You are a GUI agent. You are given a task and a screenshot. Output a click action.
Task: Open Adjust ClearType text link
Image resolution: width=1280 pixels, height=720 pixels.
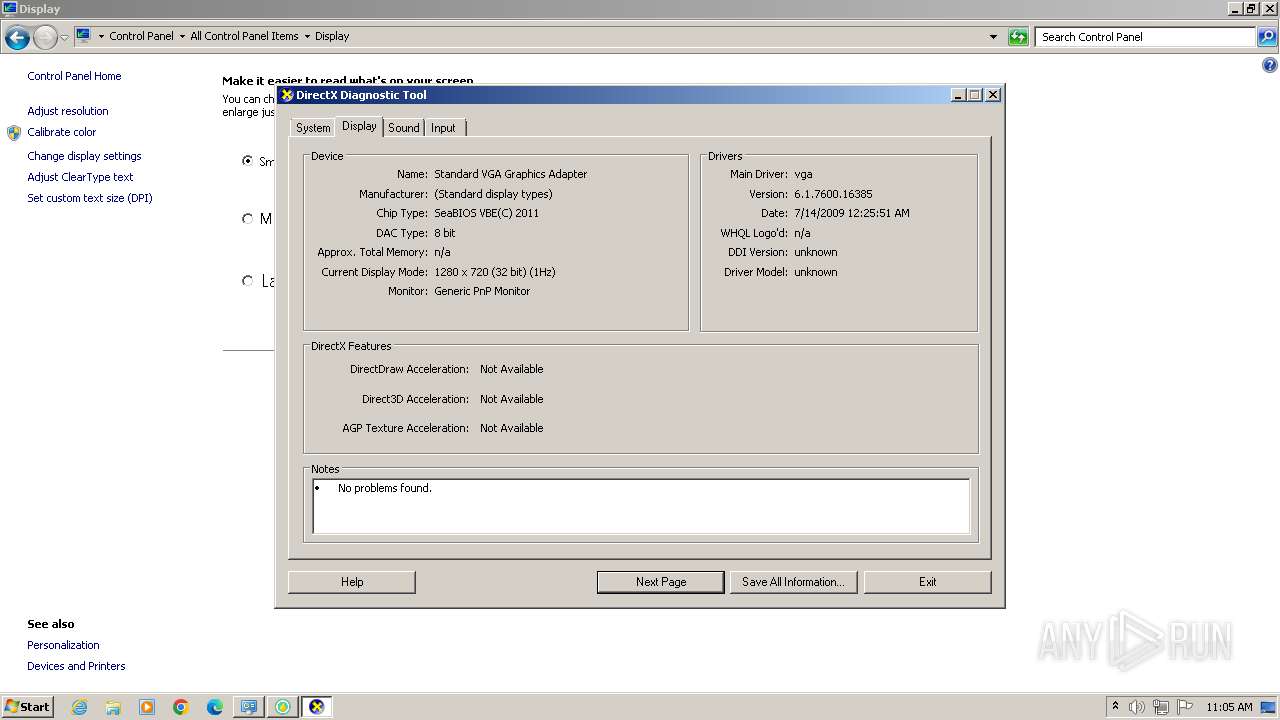(80, 177)
